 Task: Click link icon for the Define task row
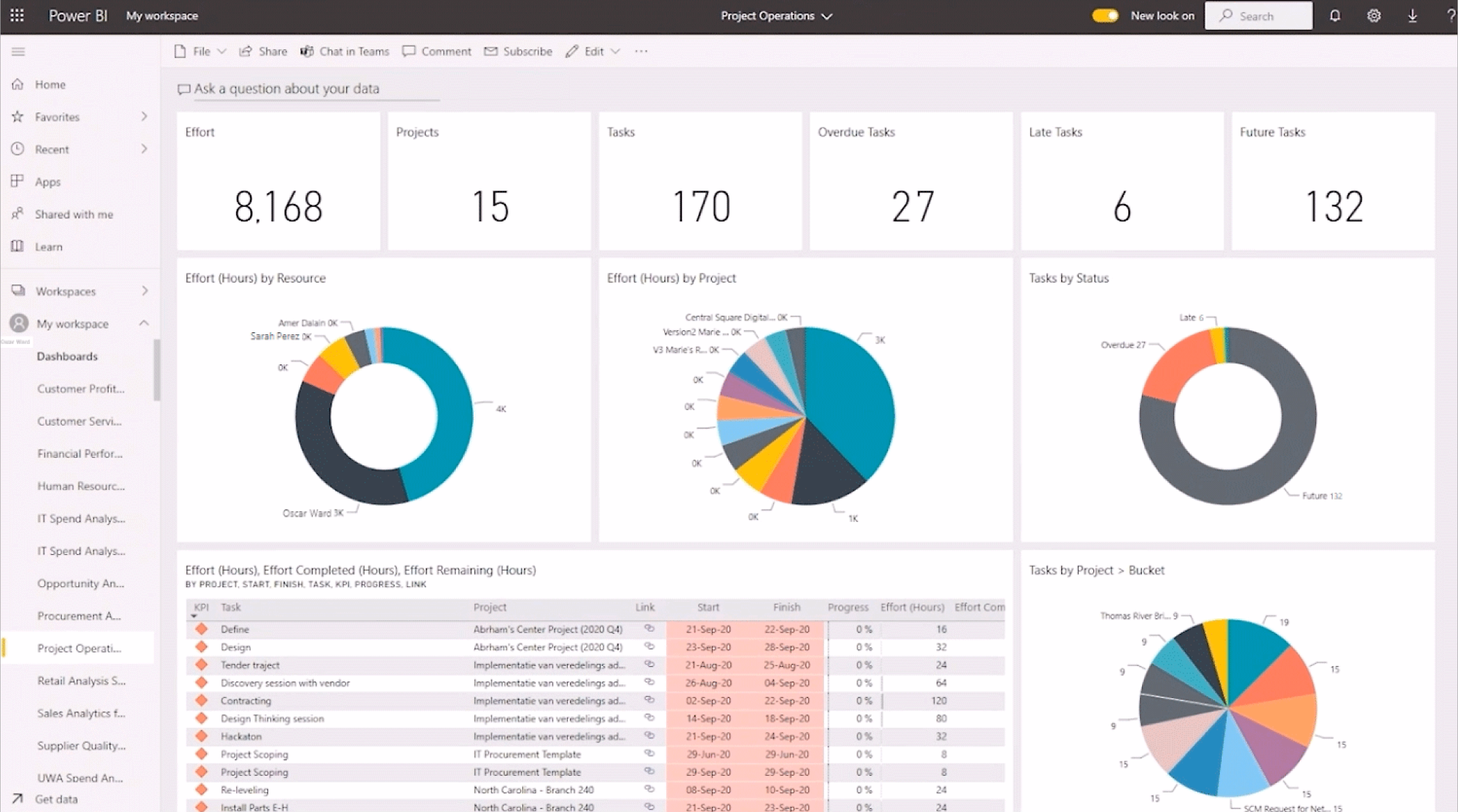click(x=649, y=628)
